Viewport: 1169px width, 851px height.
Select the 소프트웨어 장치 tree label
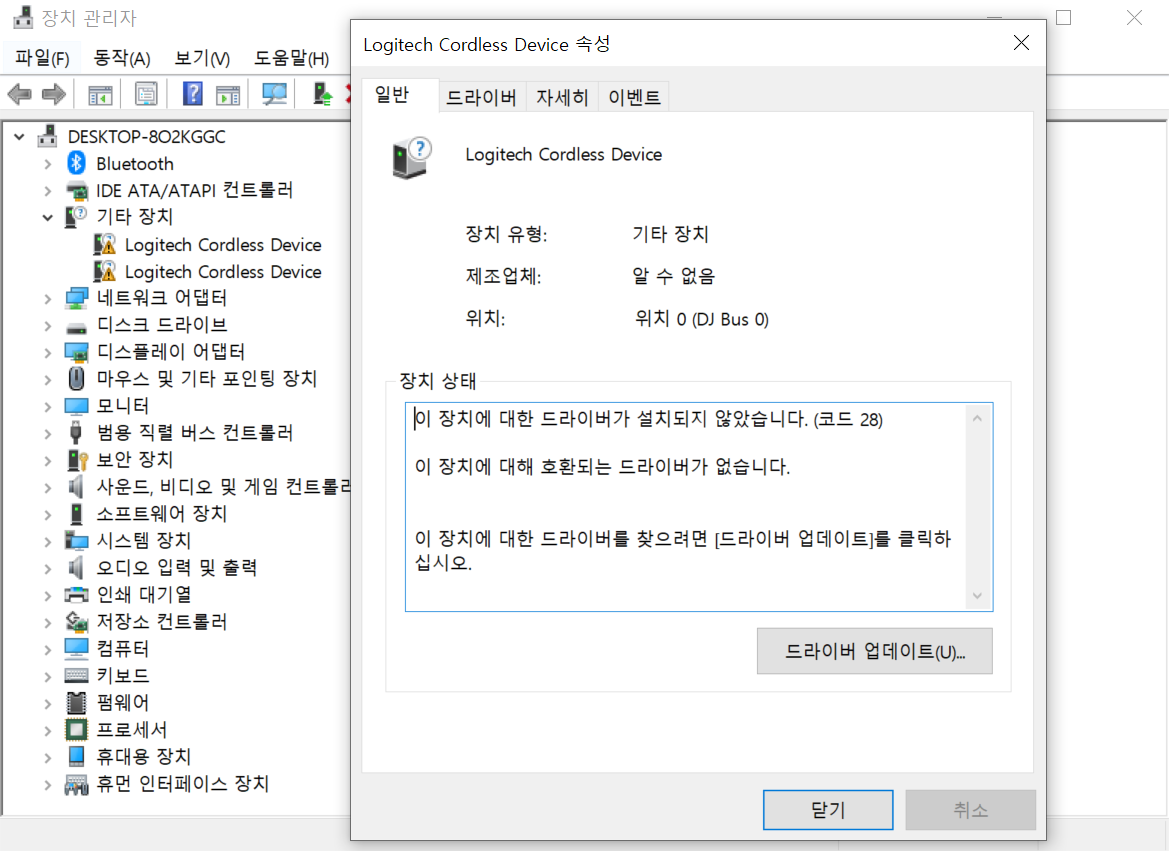tap(161, 514)
